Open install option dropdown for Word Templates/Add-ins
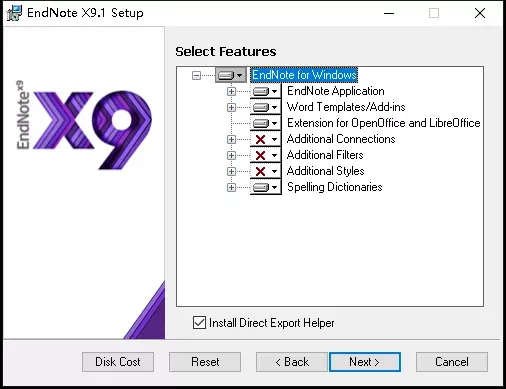506x389 pixels. tap(266, 107)
